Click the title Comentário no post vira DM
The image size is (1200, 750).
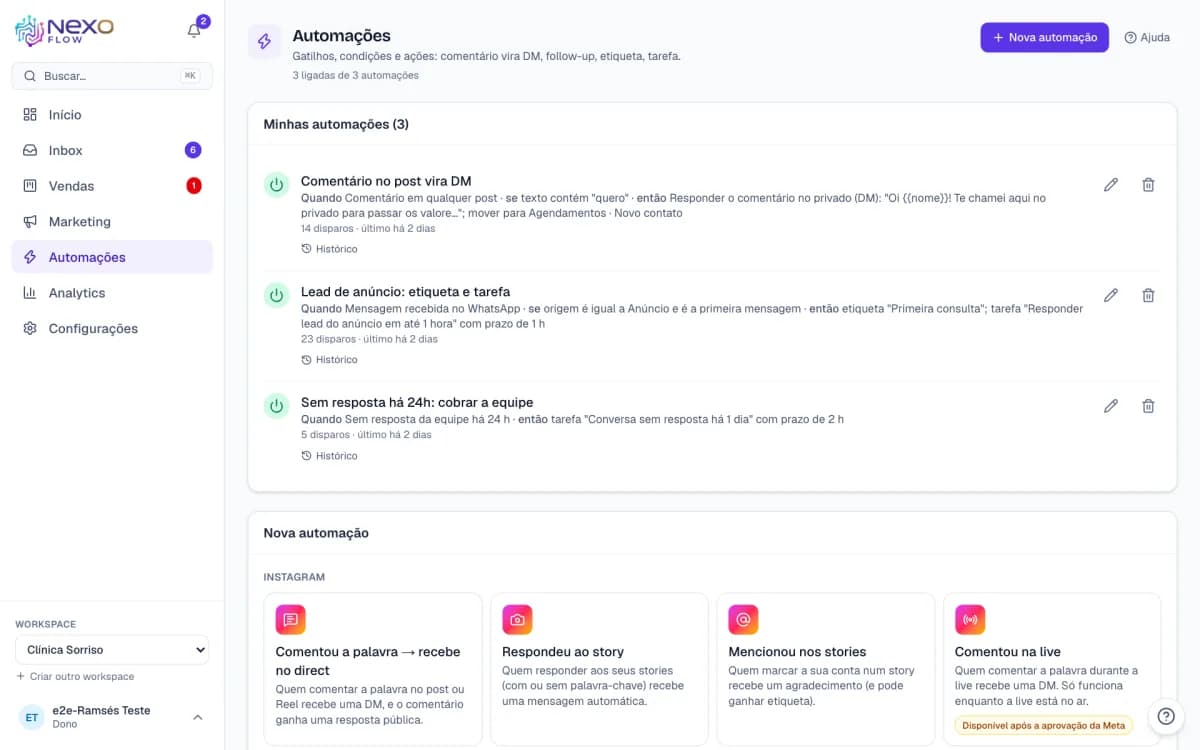(386, 181)
